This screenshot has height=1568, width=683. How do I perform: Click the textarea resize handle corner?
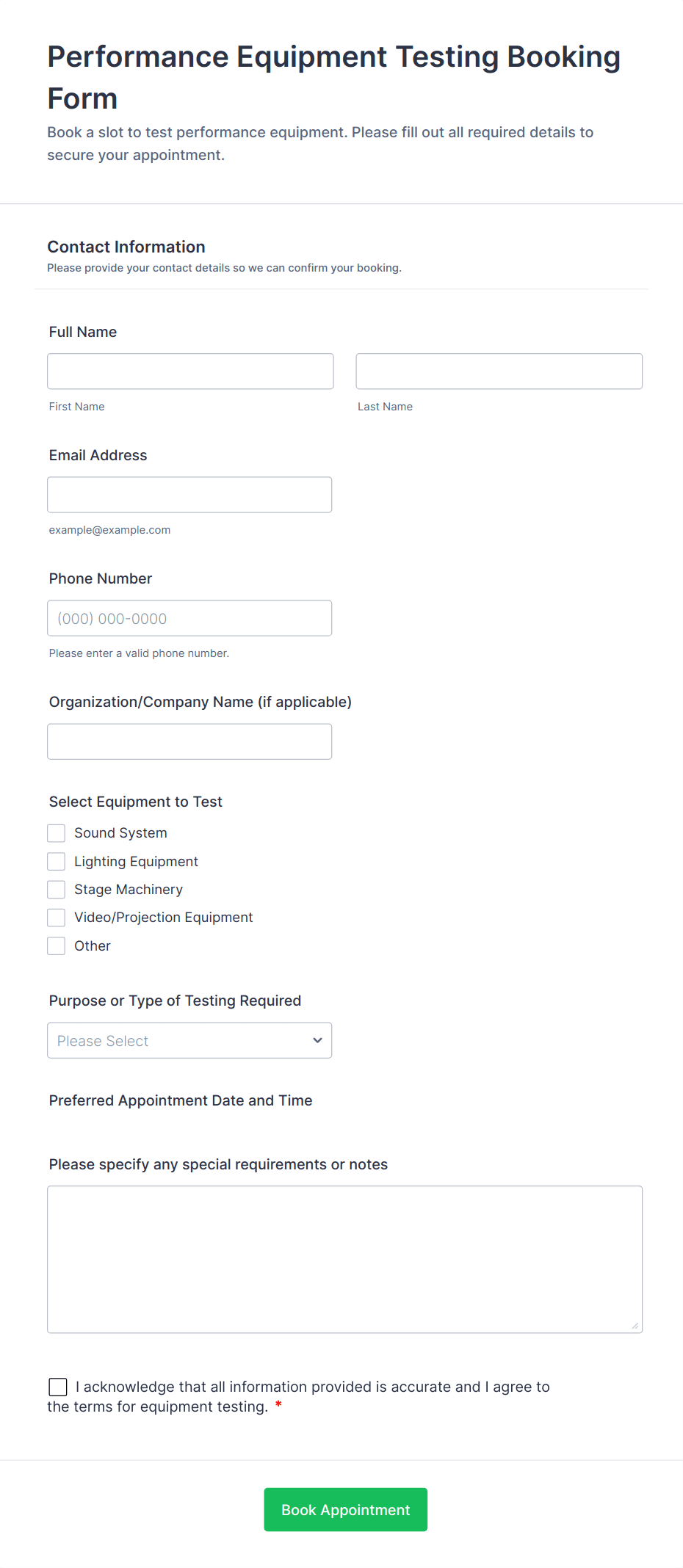pos(635,1326)
